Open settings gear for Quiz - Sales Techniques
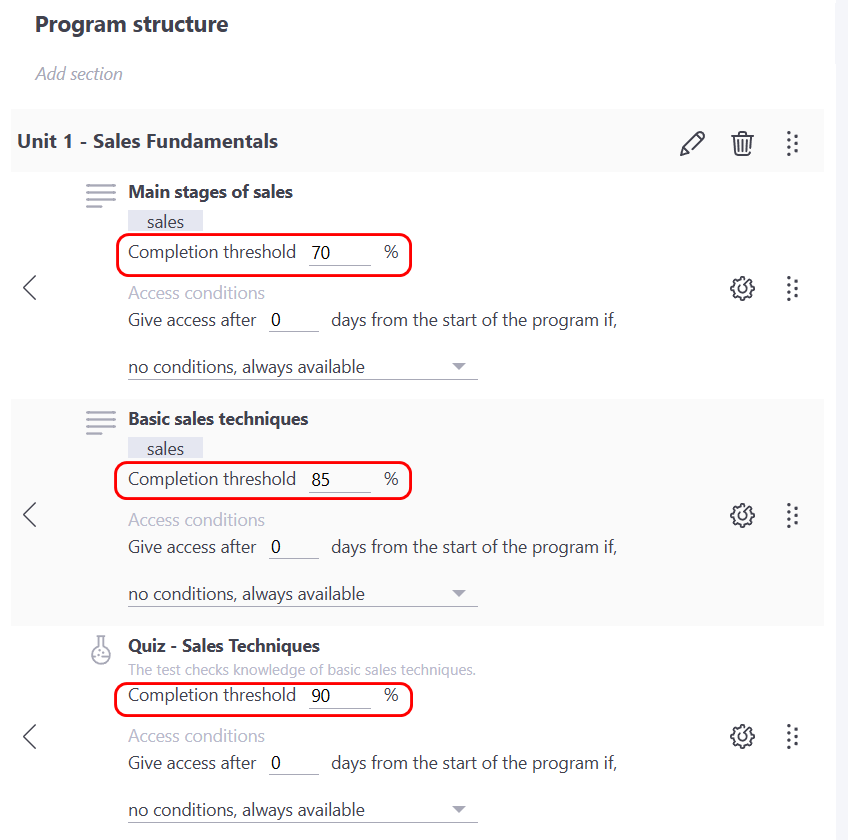The height and width of the screenshot is (840, 848). pyautogui.click(x=742, y=737)
